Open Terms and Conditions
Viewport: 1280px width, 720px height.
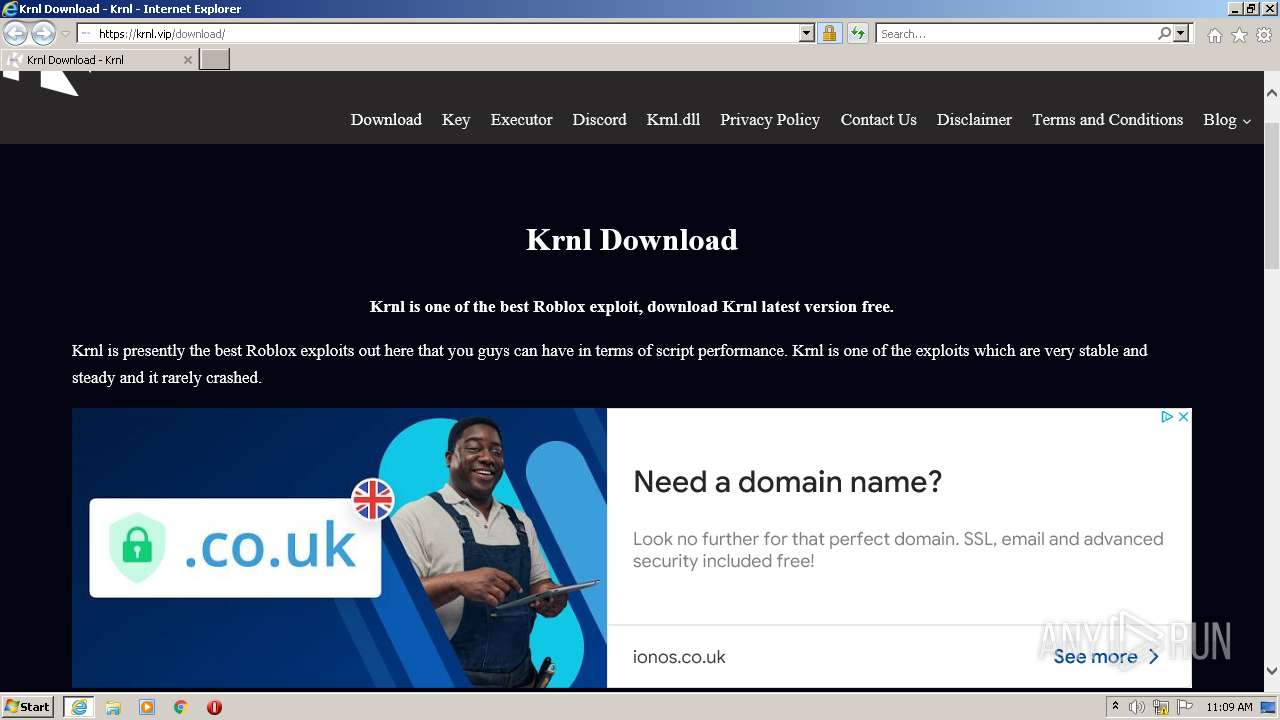coord(1107,120)
